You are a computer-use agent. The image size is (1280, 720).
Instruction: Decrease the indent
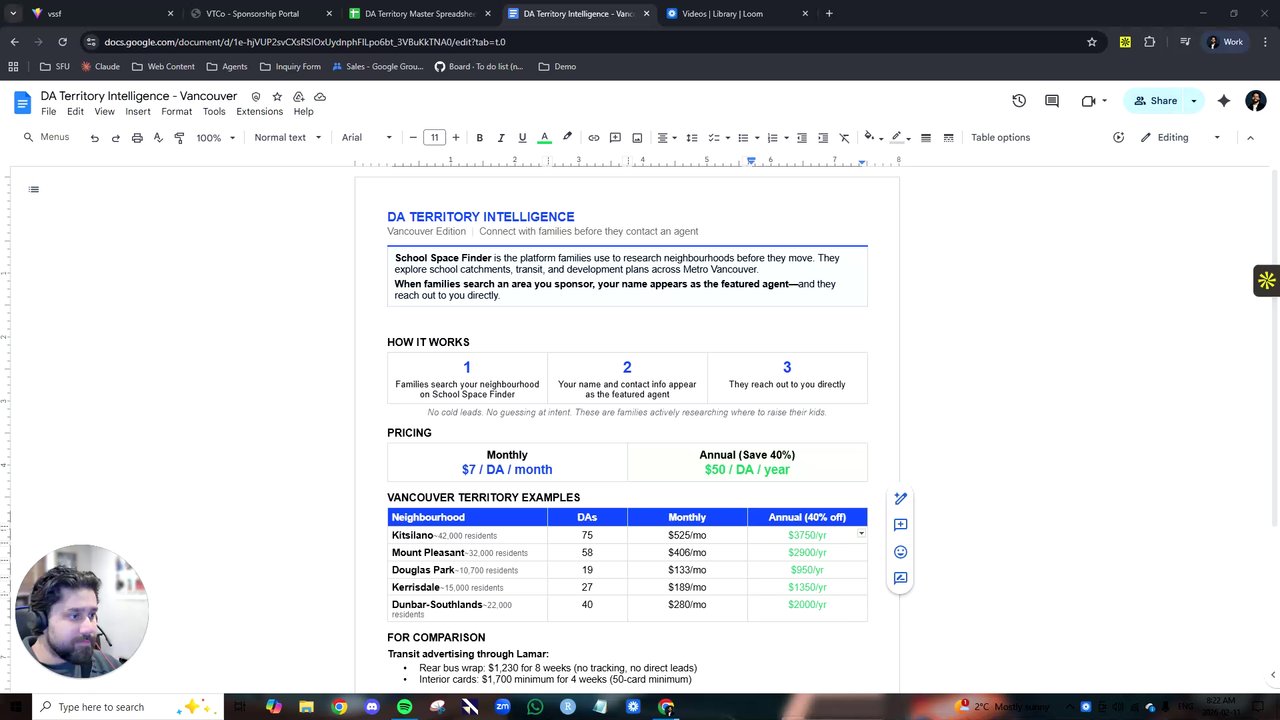[x=801, y=138]
